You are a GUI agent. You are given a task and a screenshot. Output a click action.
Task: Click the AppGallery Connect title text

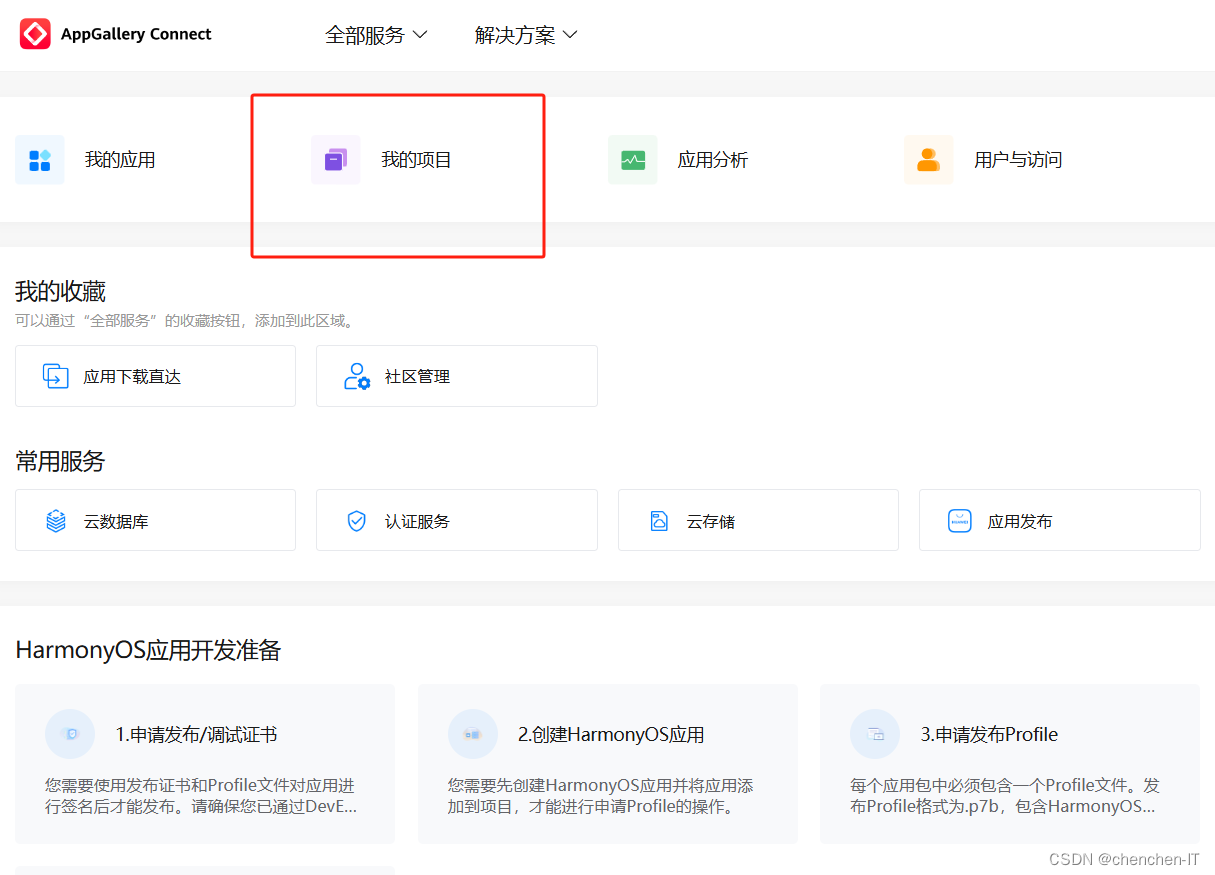click(136, 34)
